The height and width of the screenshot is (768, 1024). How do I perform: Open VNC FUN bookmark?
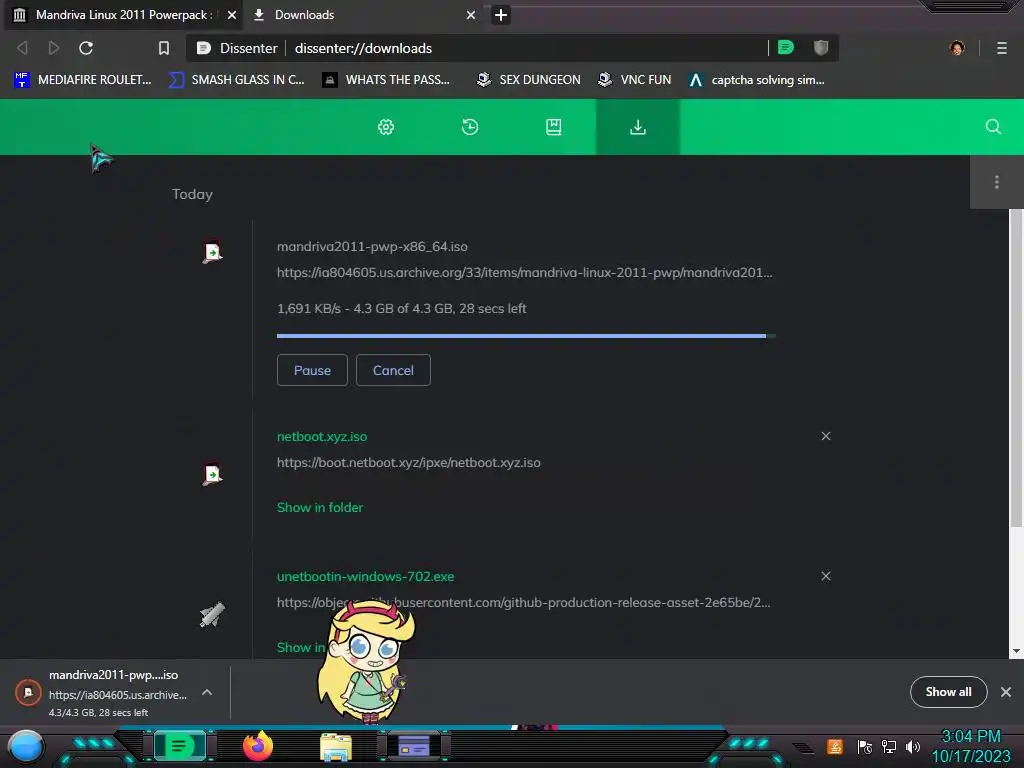[634, 80]
